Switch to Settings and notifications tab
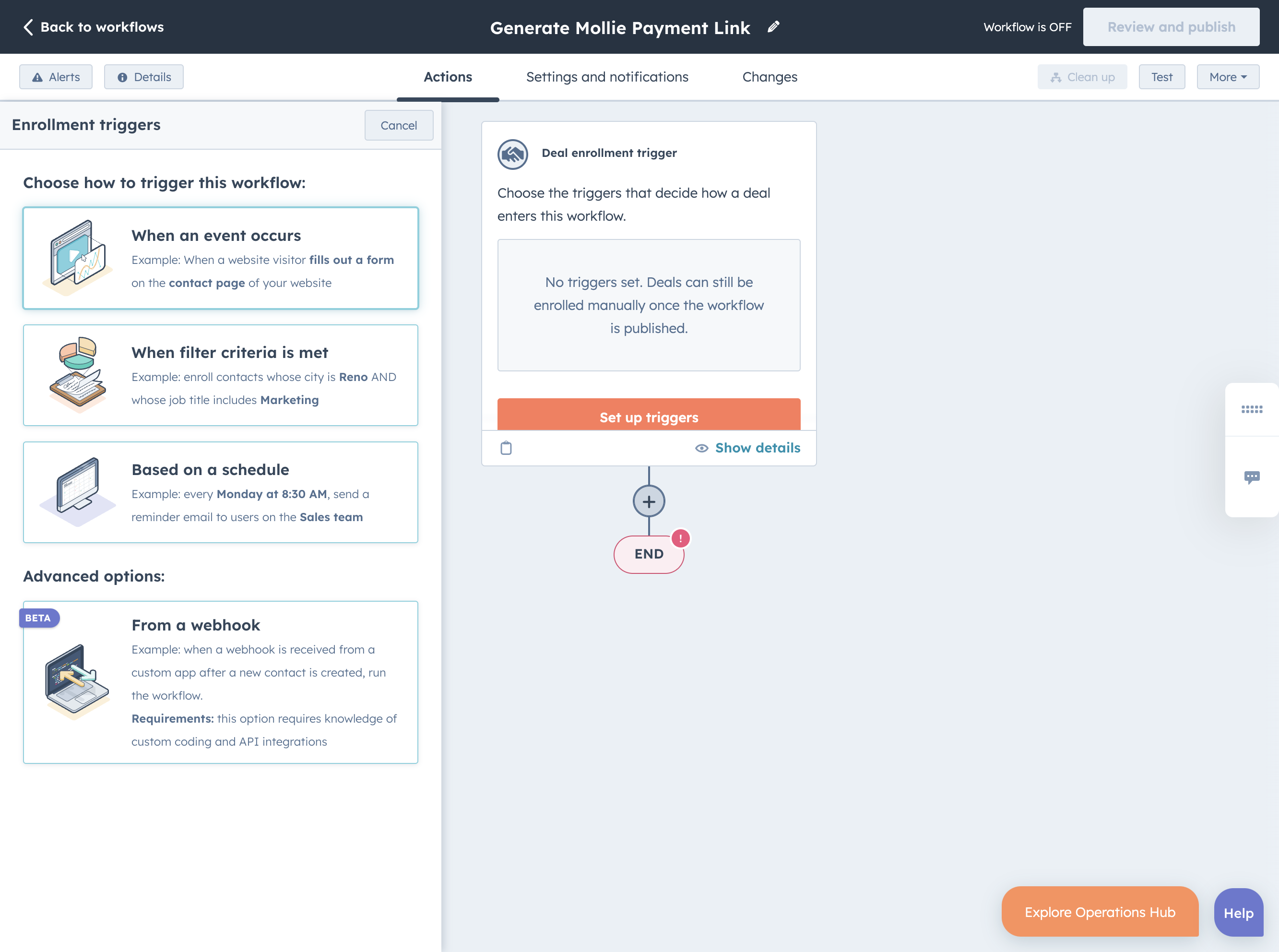The height and width of the screenshot is (952, 1279). coord(607,77)
